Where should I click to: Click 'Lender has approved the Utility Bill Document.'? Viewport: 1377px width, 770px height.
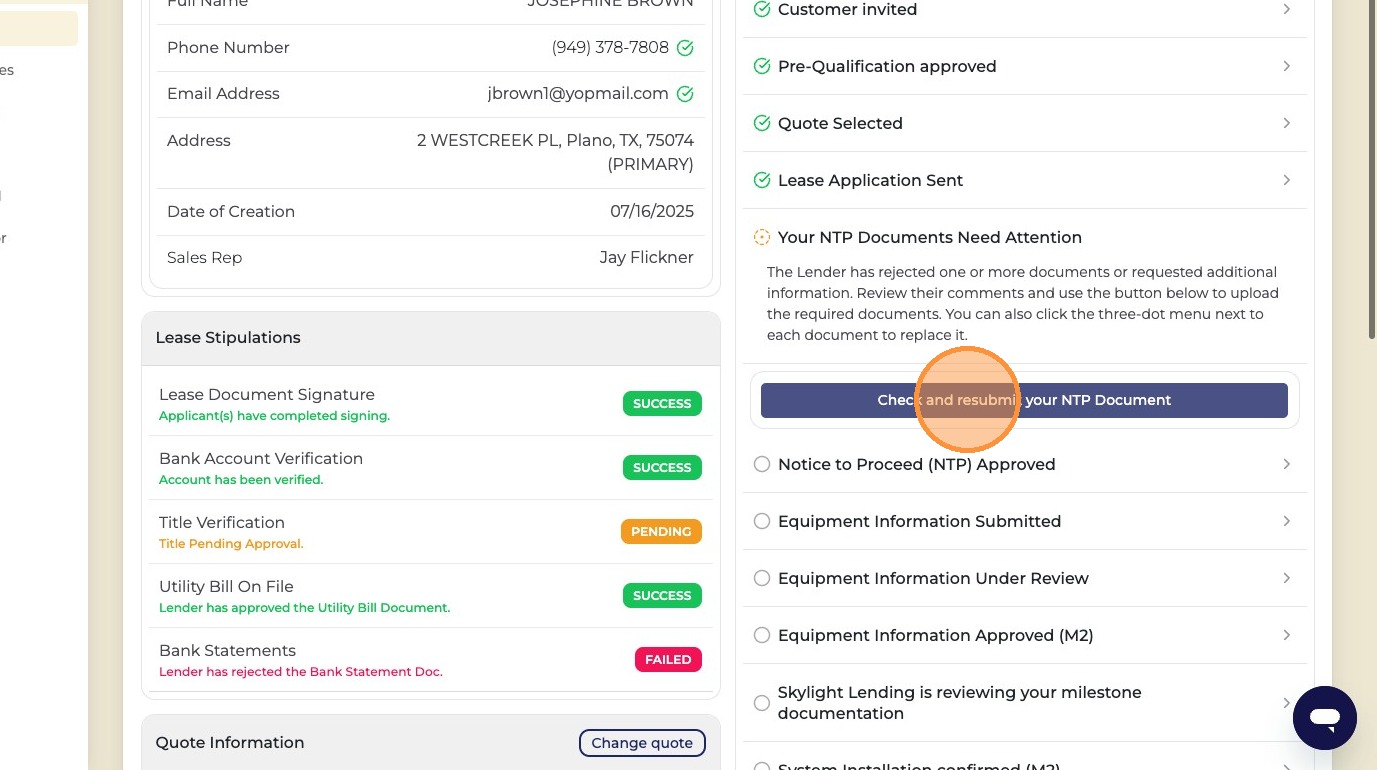[x=305, y=608]
